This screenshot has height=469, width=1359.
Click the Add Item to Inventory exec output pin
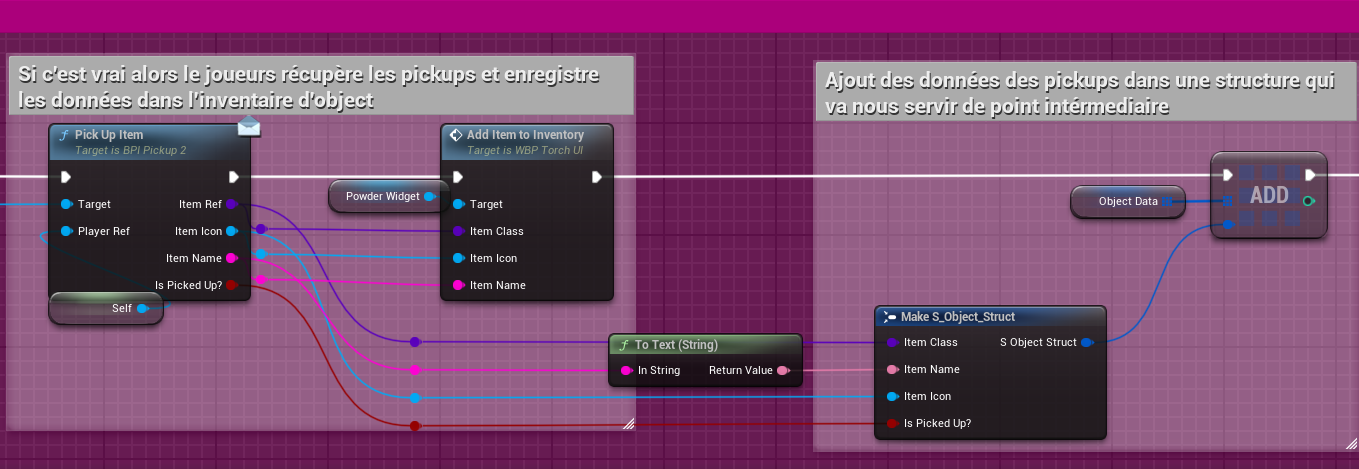[x=597, y=177]
